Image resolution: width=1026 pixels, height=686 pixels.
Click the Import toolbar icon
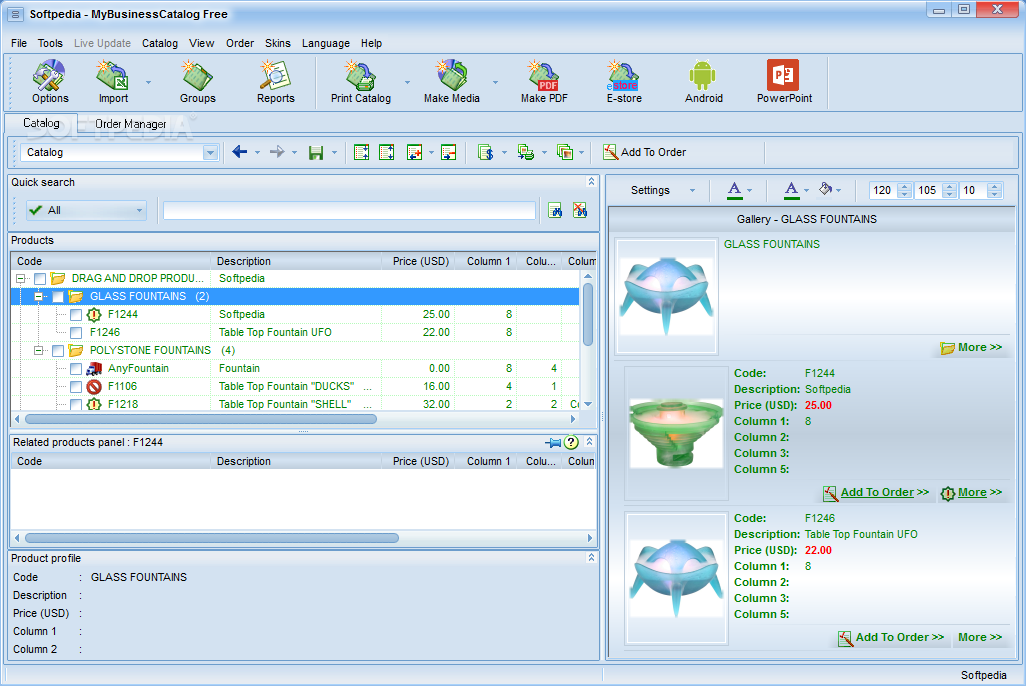[x=113, y=81]
